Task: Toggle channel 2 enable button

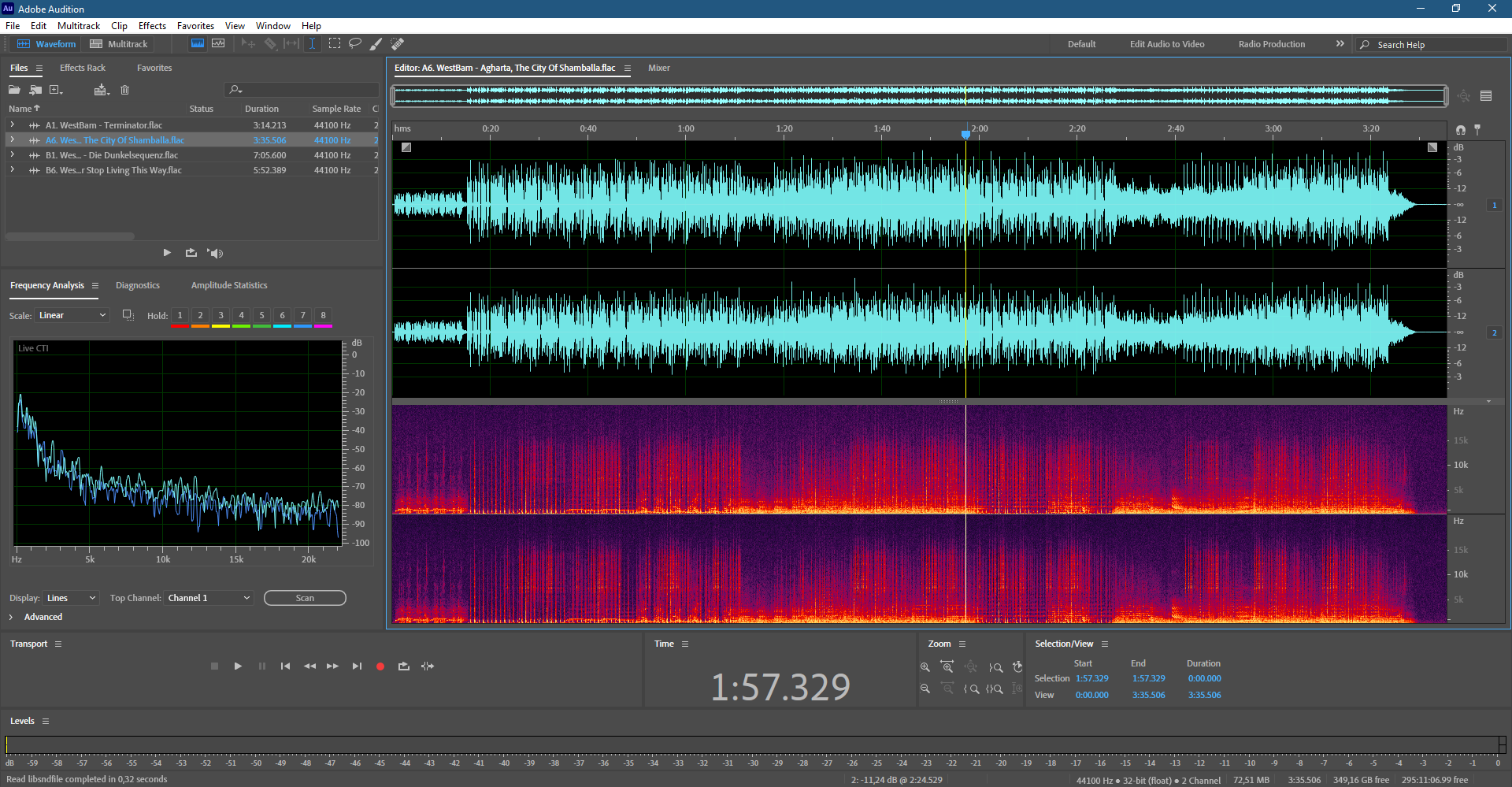Action: (x=1494, y=332)
